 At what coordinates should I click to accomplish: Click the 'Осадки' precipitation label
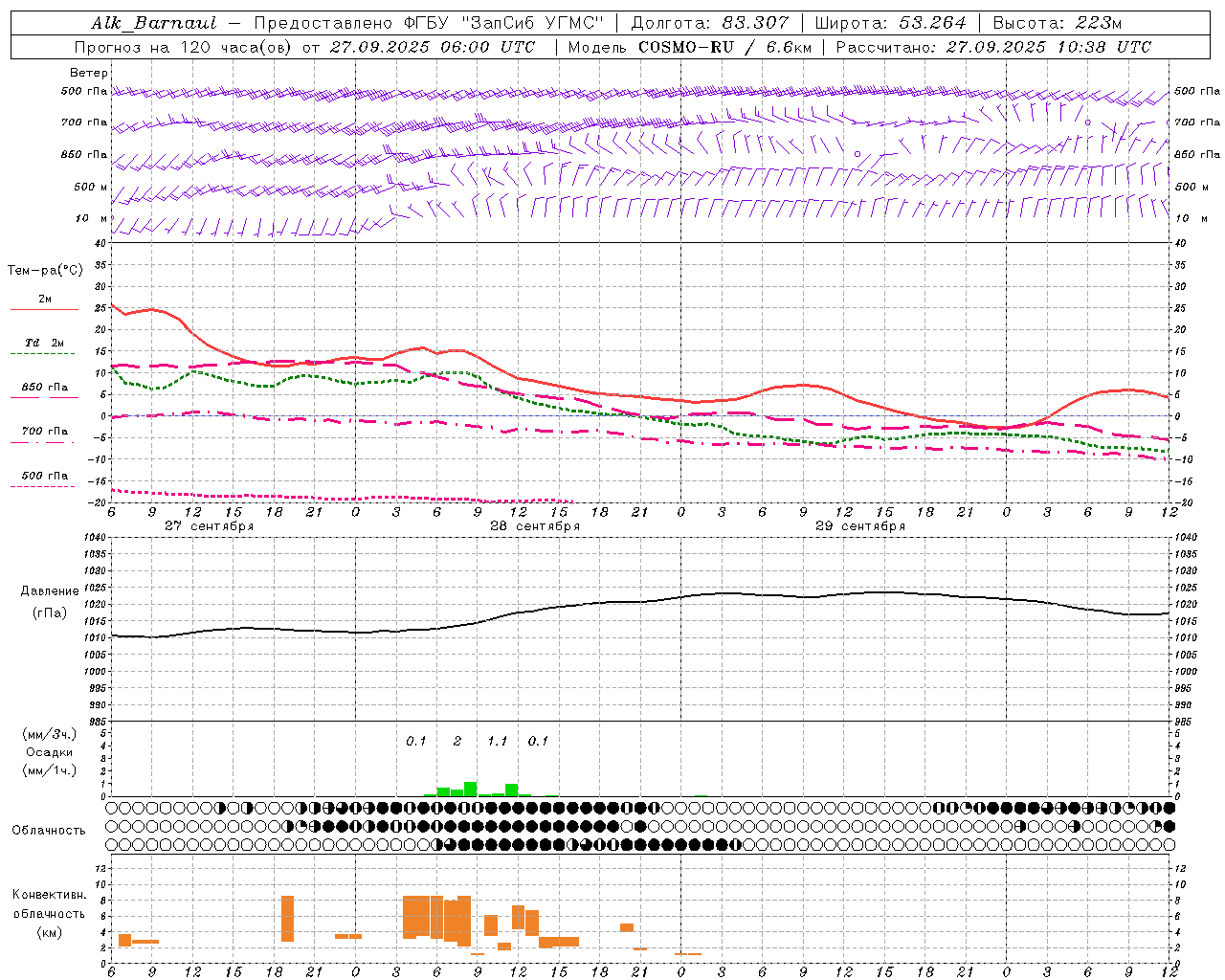(49, 752)
